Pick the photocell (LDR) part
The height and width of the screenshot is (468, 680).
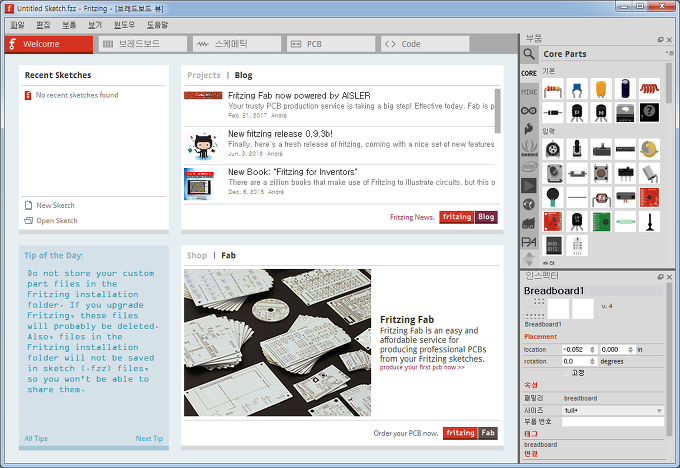[x=601, y=197]
